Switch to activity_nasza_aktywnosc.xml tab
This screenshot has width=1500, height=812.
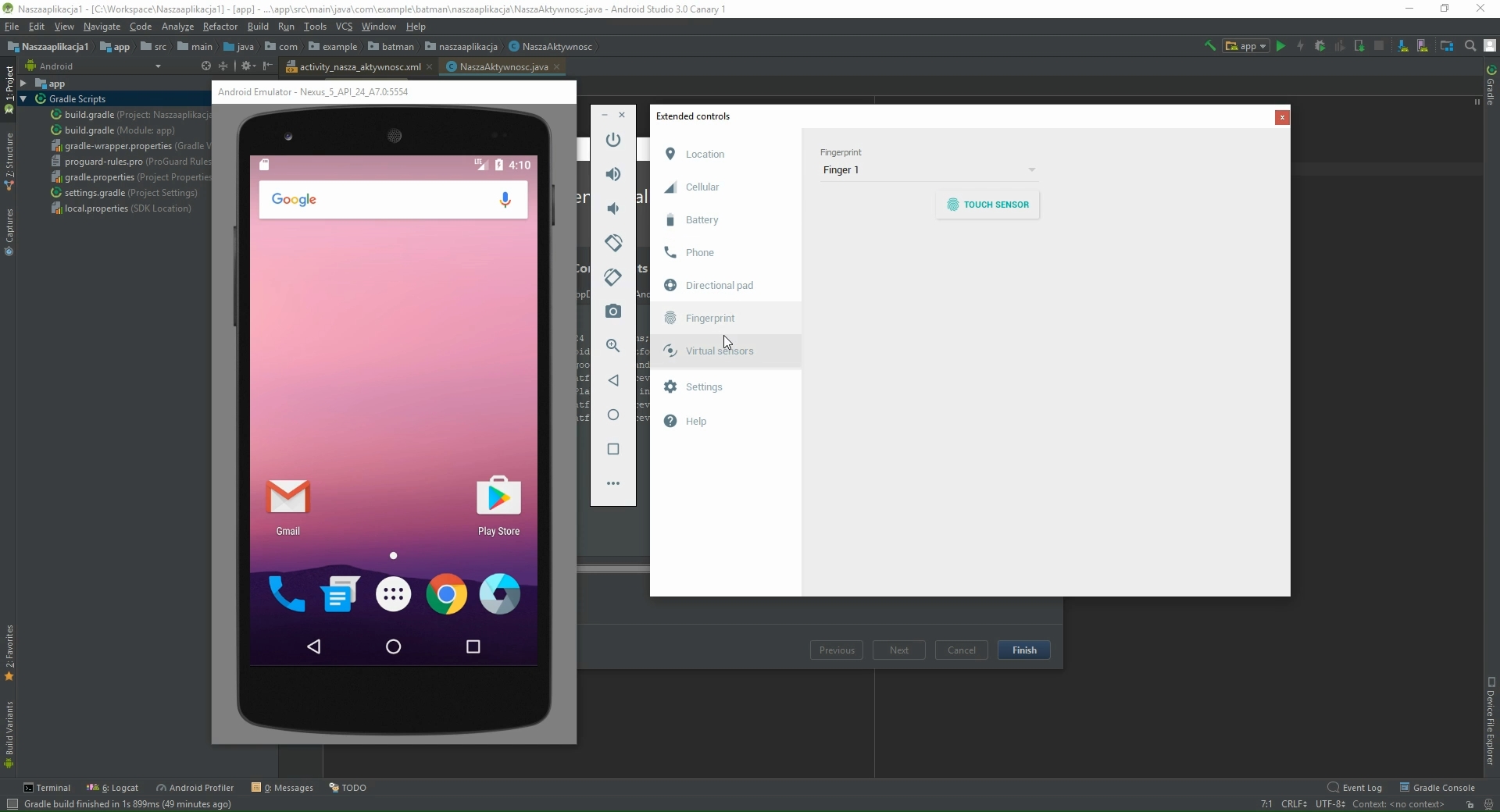(359, 67)
